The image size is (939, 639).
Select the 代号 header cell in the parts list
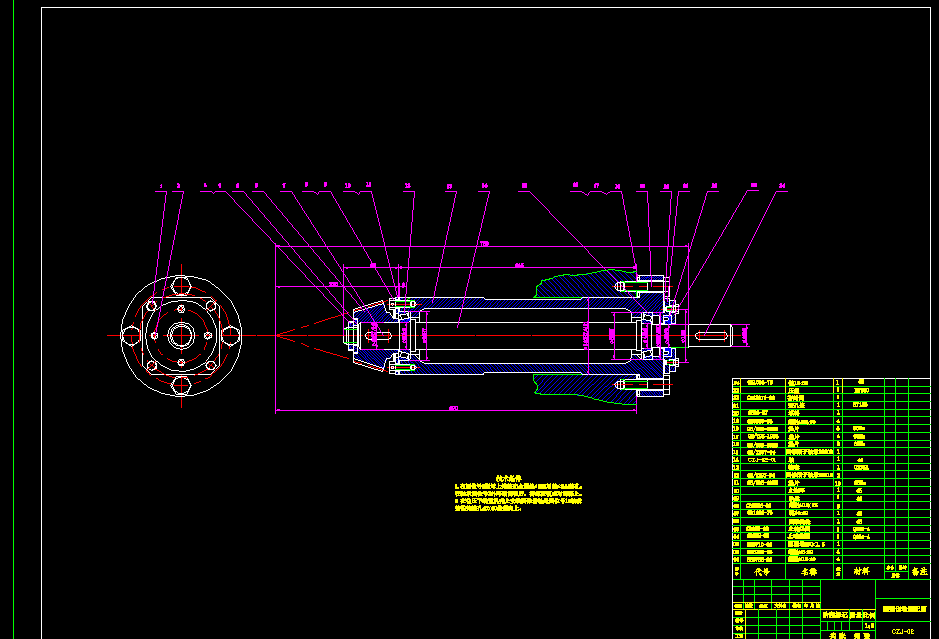coord(762,572)
